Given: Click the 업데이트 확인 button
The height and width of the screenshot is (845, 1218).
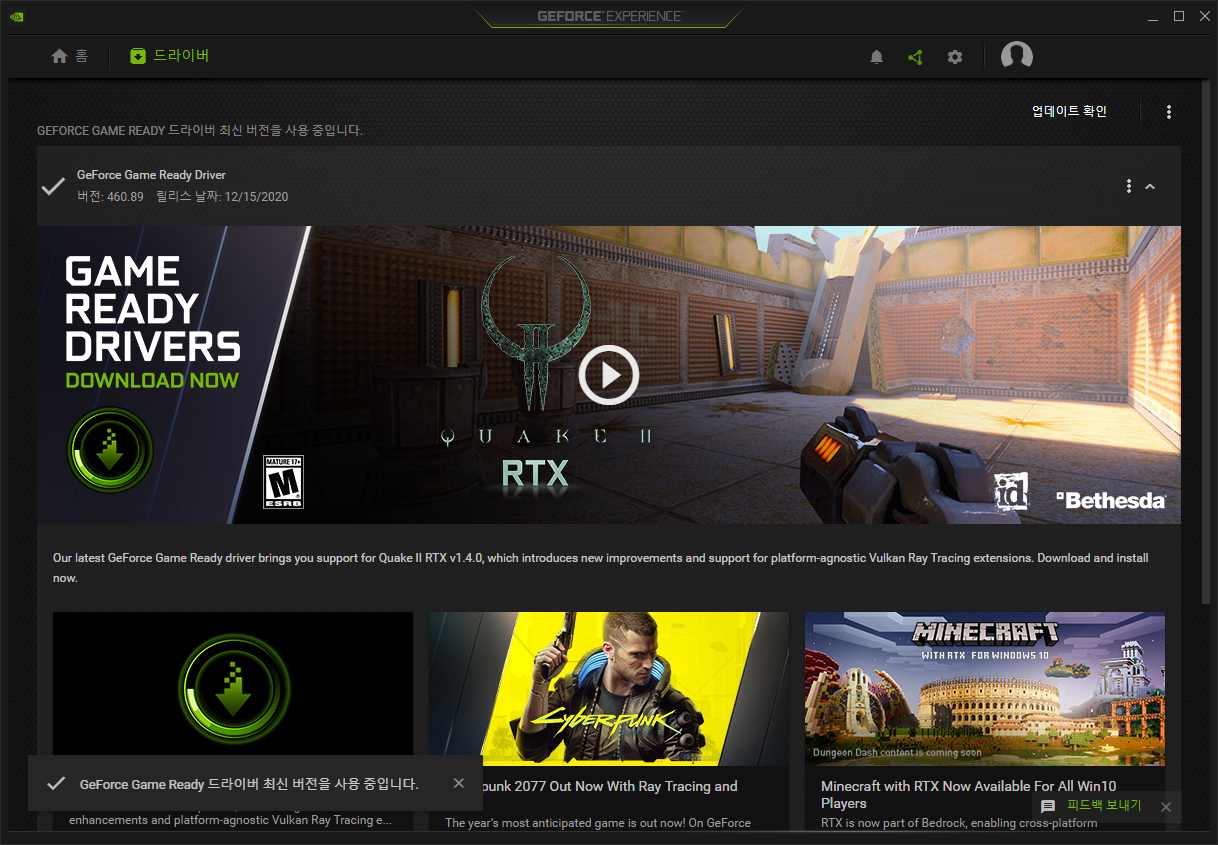Looking at the screenshot, I should click(1069, 111).
